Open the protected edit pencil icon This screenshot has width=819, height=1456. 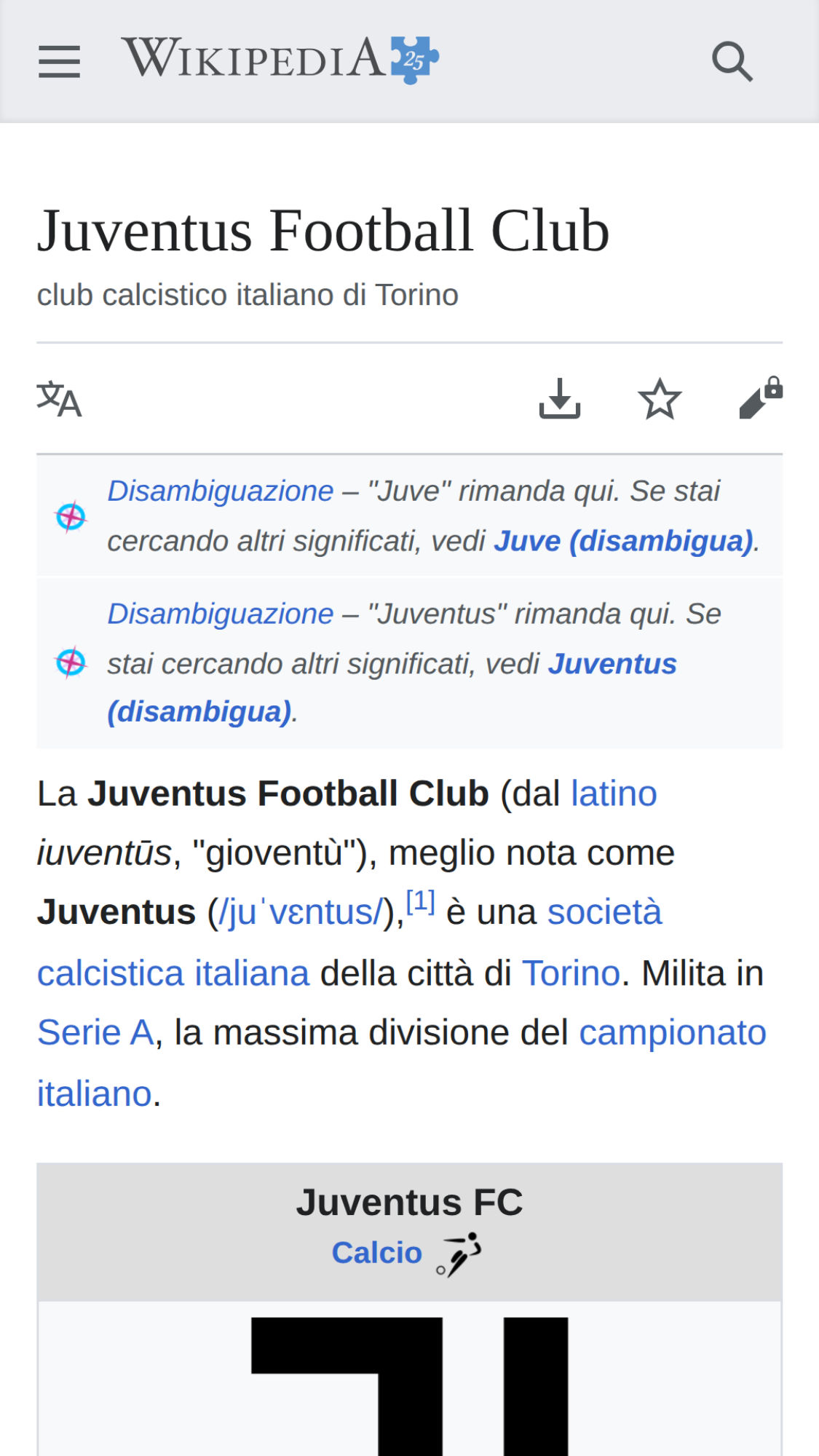759,399
